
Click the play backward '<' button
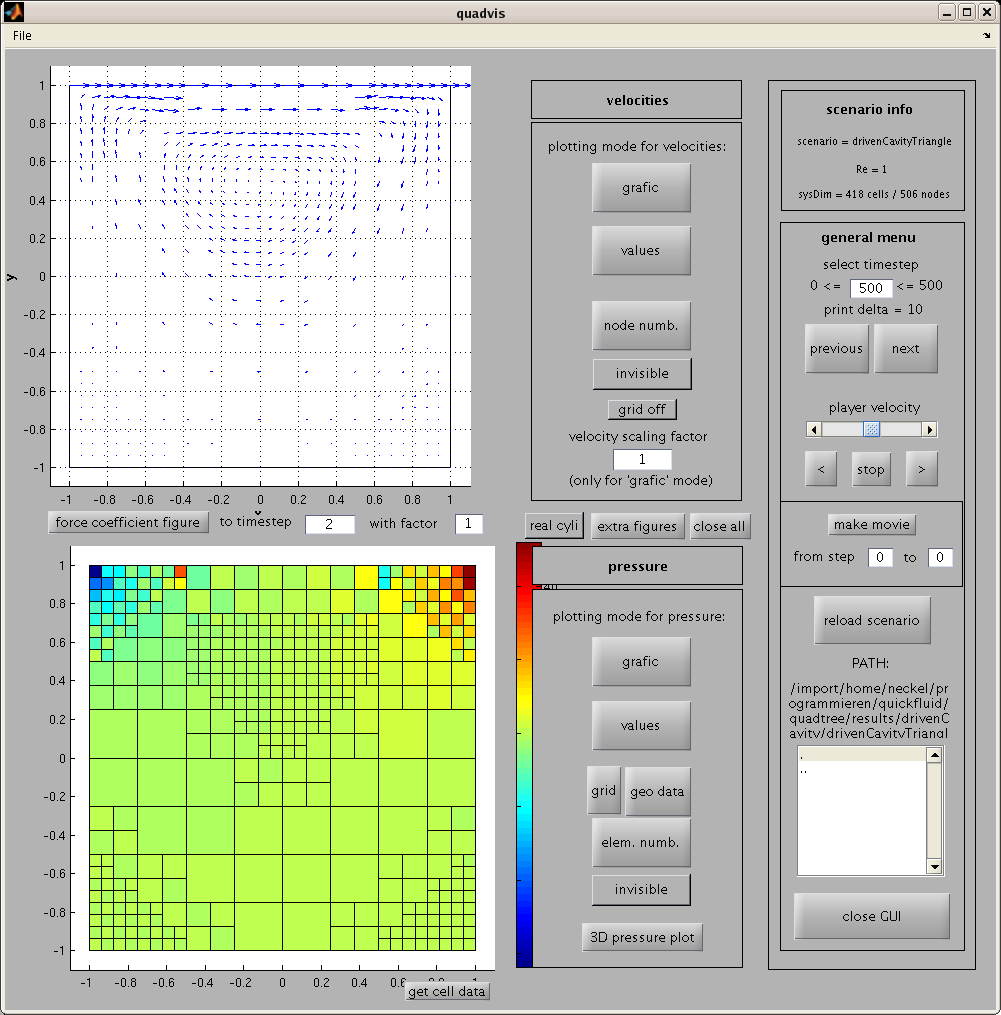pyautogui.click(x=821, y=469)
